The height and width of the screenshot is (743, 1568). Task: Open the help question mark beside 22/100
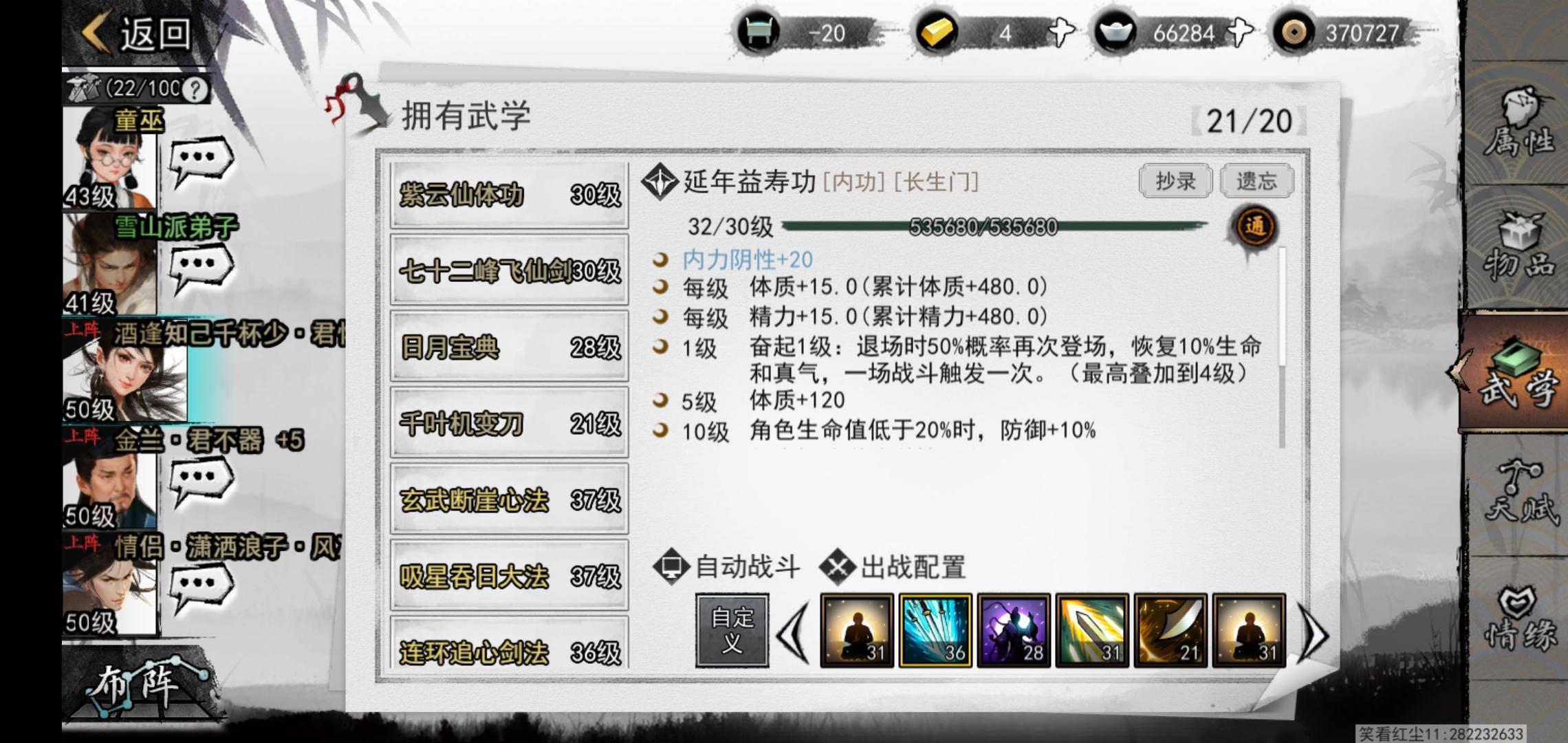tap(195, 89)
